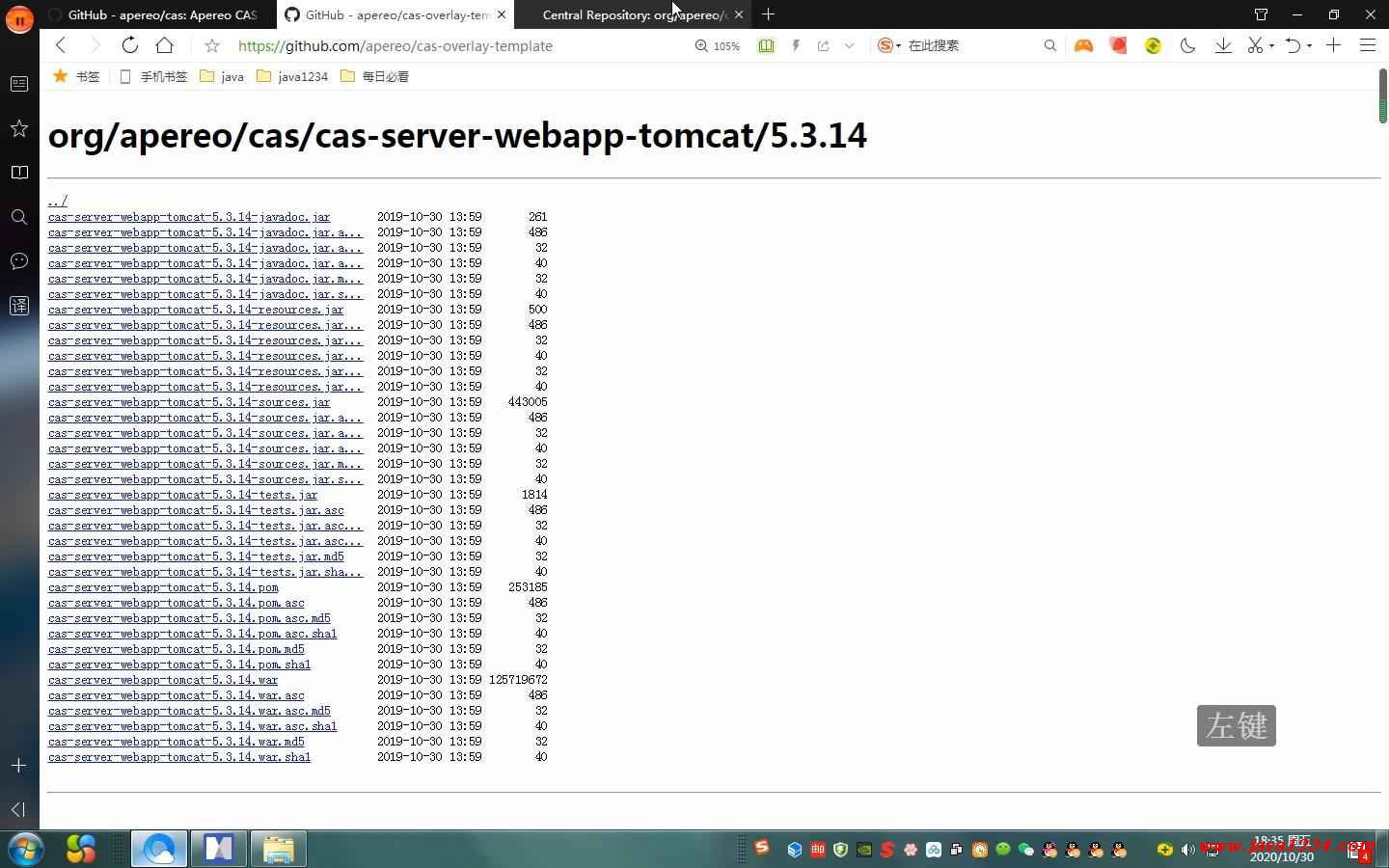
Task: Open the Windows Start menu
Action: 25,849
